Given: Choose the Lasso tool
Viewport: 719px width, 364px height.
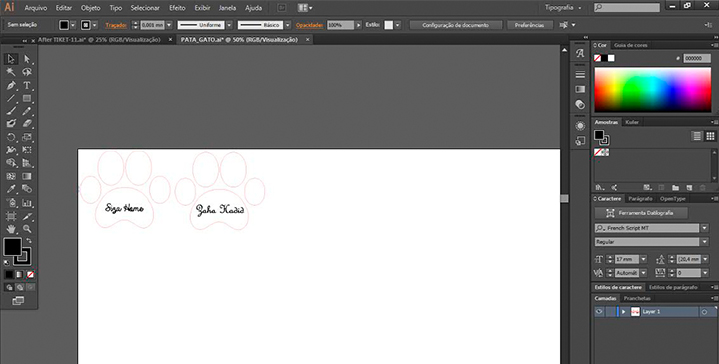Looking at the screenshot, I should [x=27, y=72].
